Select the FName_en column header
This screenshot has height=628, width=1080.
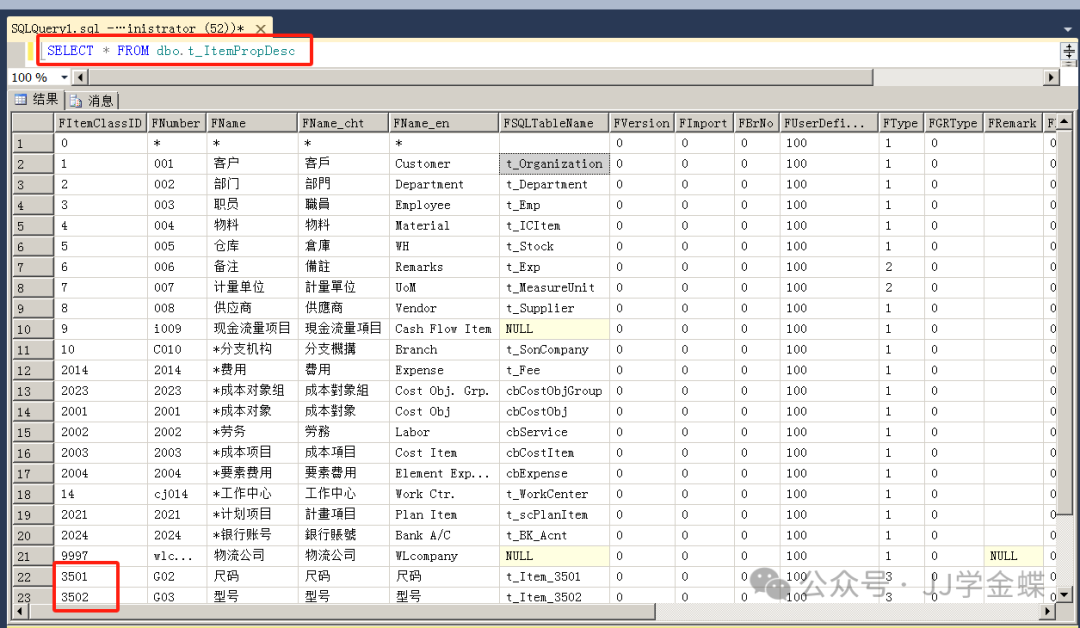(x=444, y=123)
